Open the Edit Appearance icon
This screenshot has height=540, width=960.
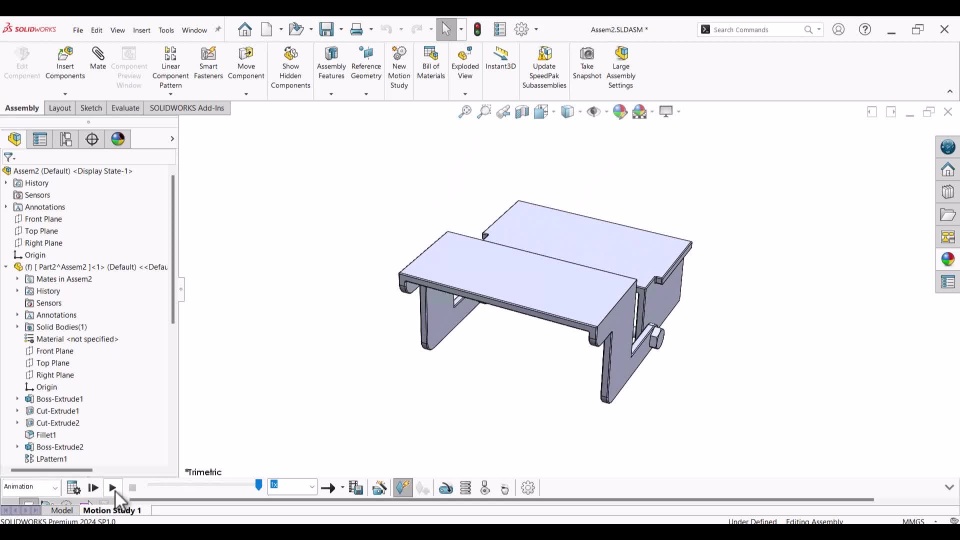coord(620,111)
